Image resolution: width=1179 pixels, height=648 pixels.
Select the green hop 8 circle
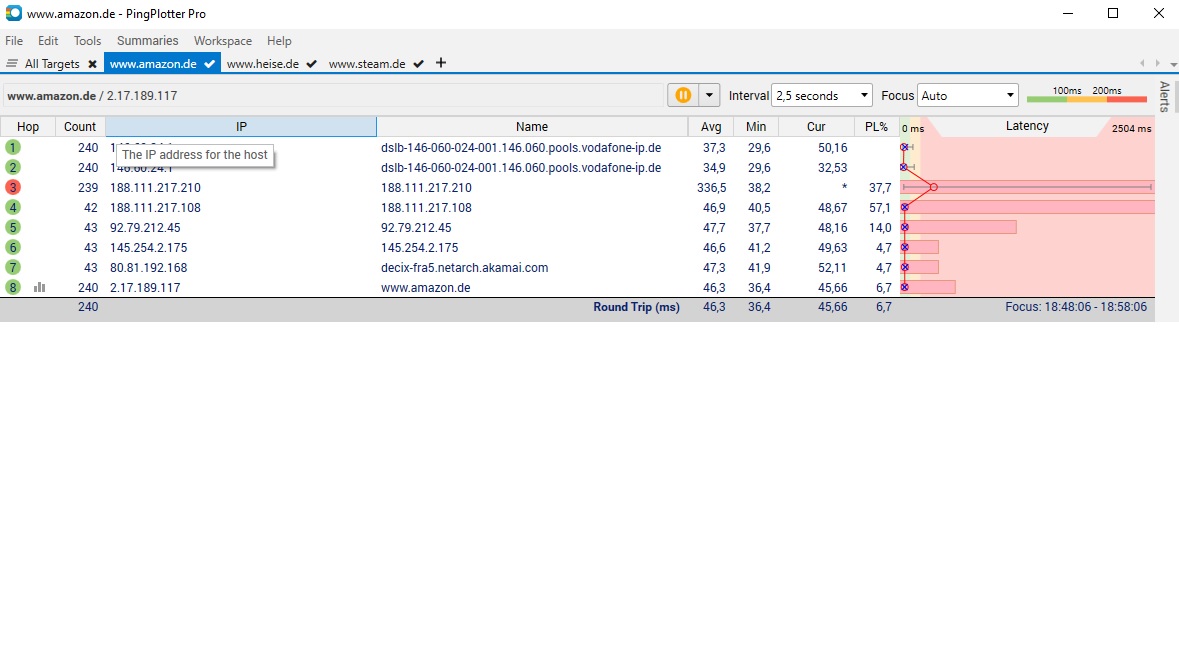[x=13, y=287]
